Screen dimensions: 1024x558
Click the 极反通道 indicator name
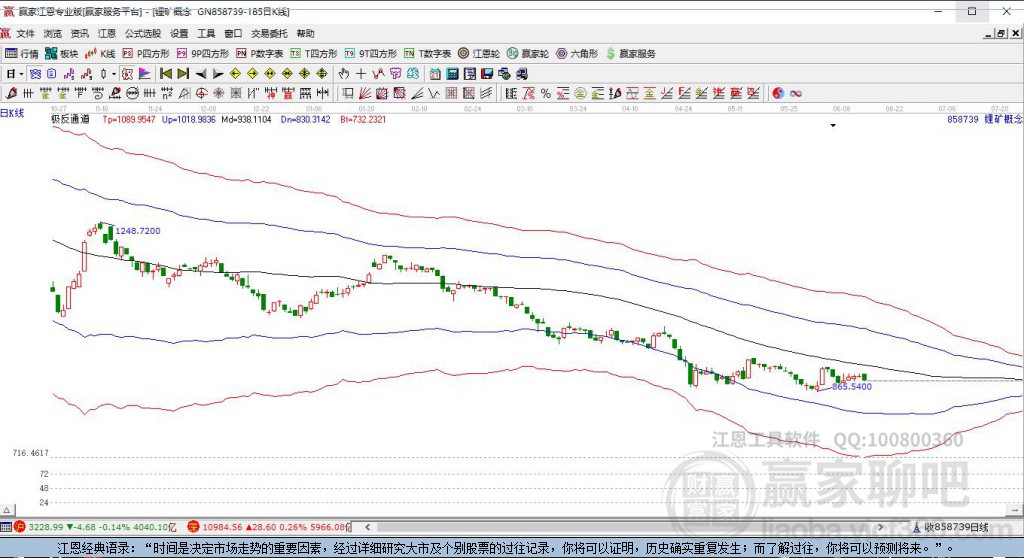[x=70, y=120]
